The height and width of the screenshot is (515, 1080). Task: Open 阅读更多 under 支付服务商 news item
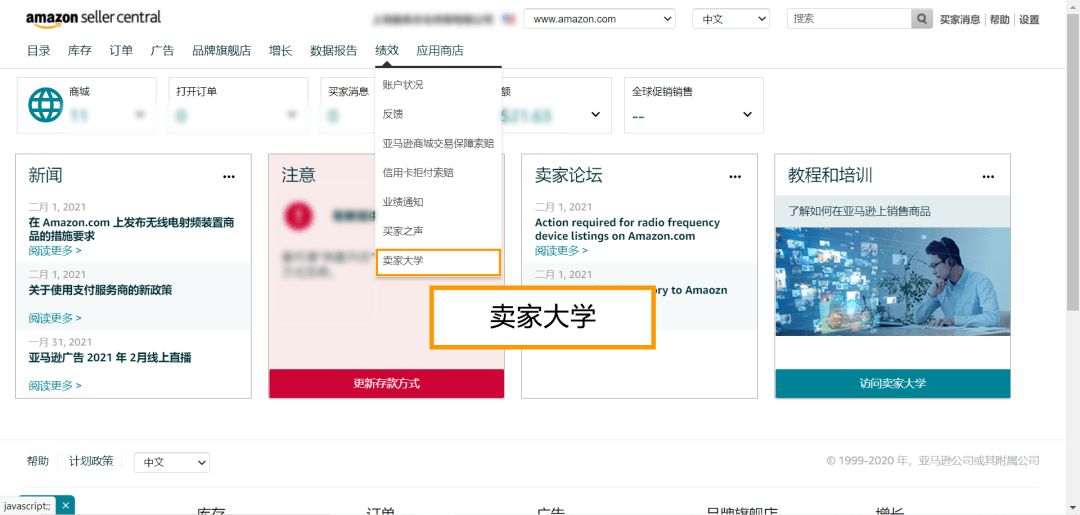(x=55, y=317)
